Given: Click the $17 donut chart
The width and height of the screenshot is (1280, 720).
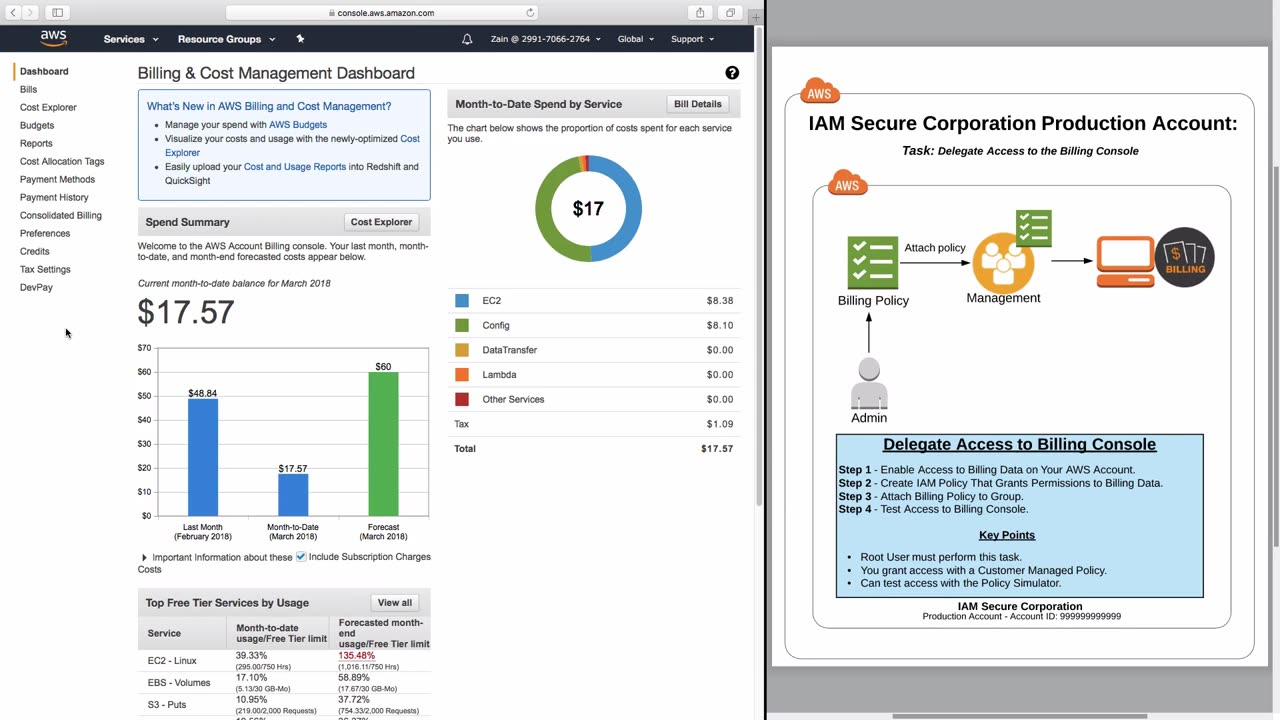Looking at the screenshot, I should pyautogui.click(x=588, y=209).
